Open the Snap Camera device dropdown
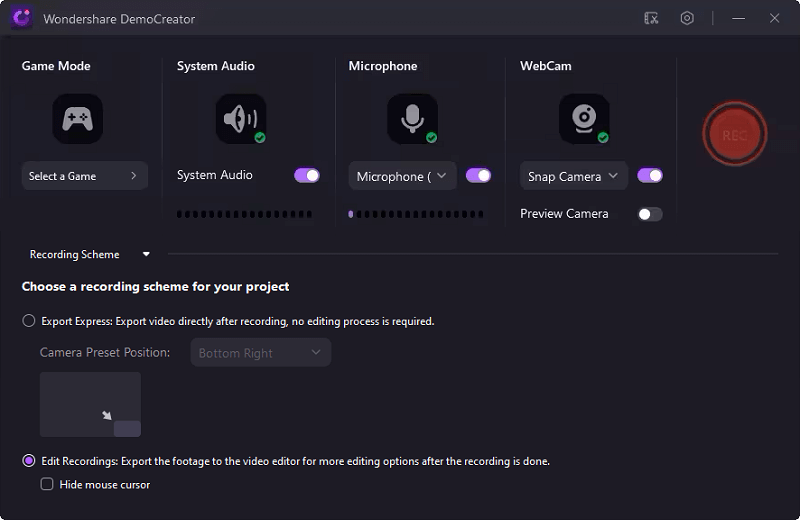 pos(574,176)
